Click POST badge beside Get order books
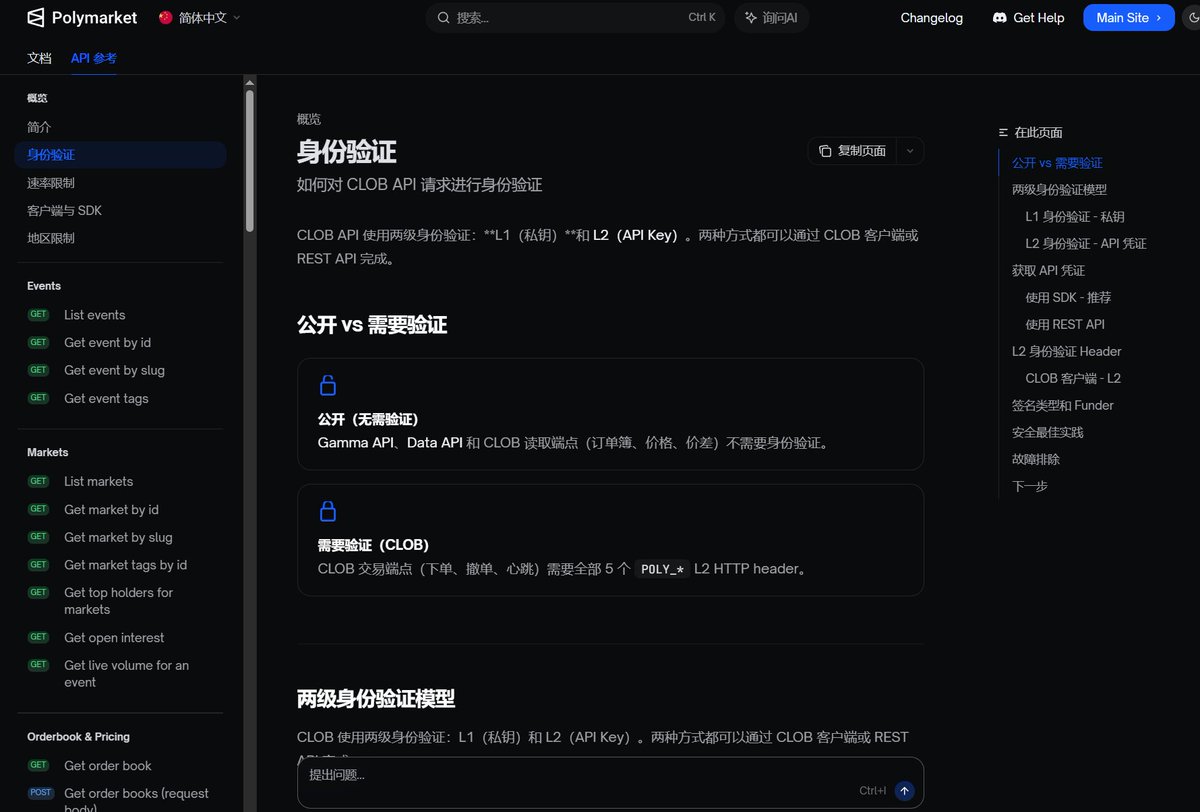This screenshot has height=812, width=1200. point(41,793)
